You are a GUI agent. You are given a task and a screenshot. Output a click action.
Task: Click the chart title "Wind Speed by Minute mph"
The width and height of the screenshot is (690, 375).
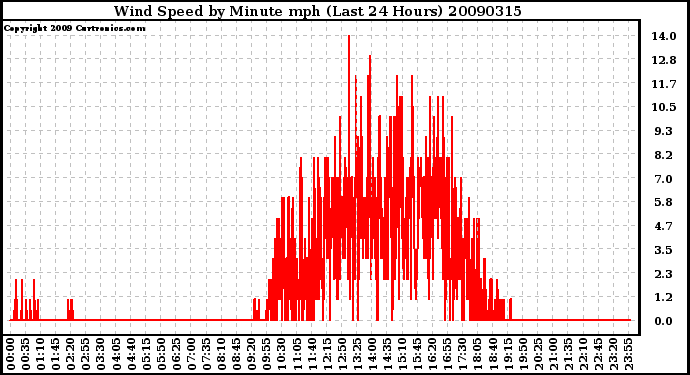217,11
